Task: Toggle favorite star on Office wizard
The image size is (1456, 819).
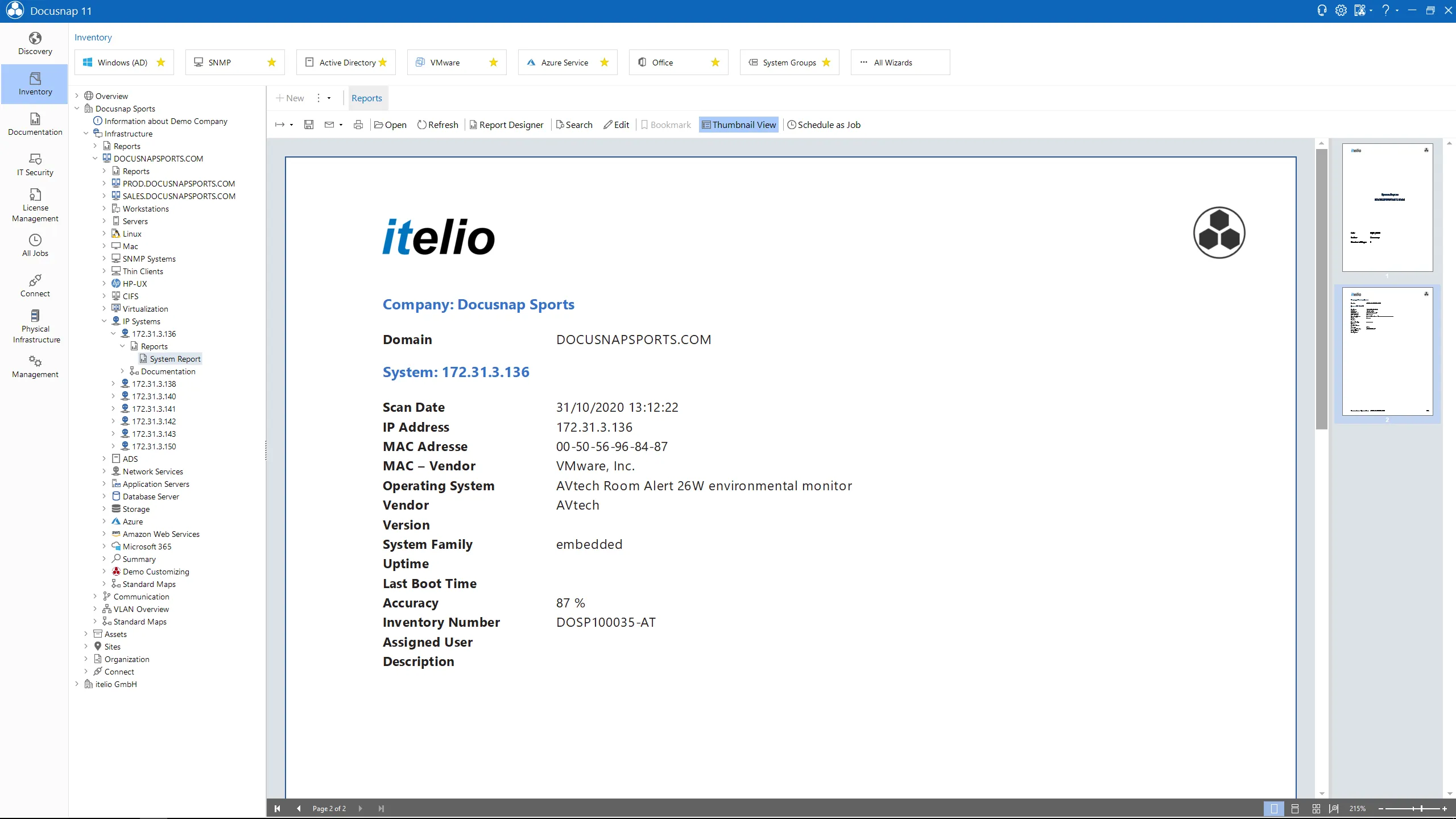Action: pos(715,62)
